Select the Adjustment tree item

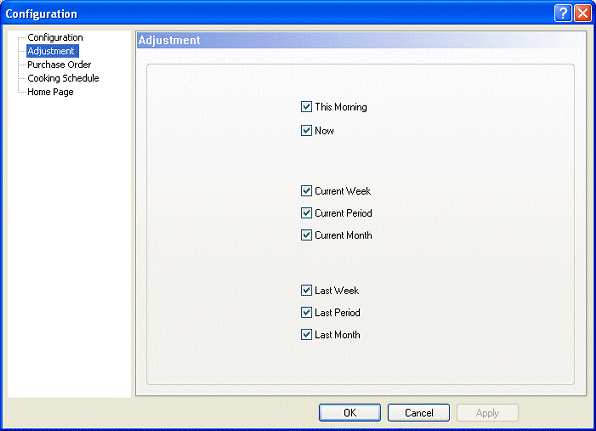(x=52, y=51)
